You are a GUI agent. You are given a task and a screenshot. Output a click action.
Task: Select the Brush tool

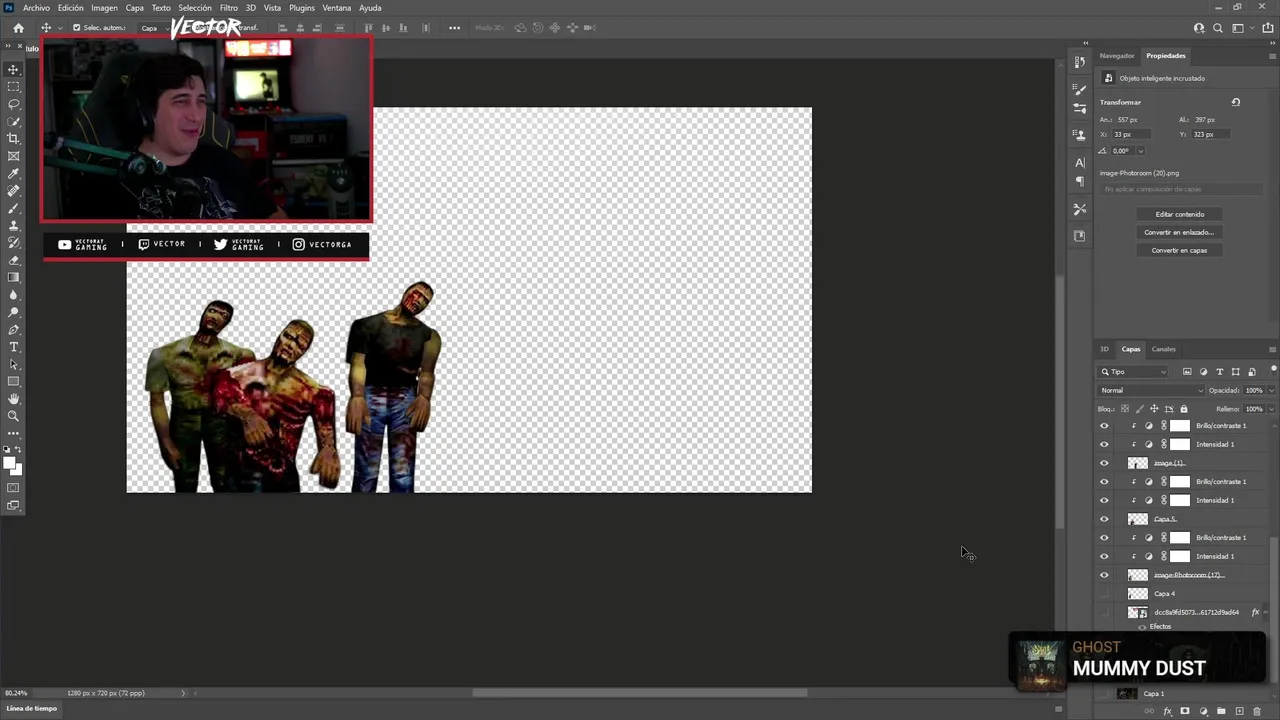14,208
